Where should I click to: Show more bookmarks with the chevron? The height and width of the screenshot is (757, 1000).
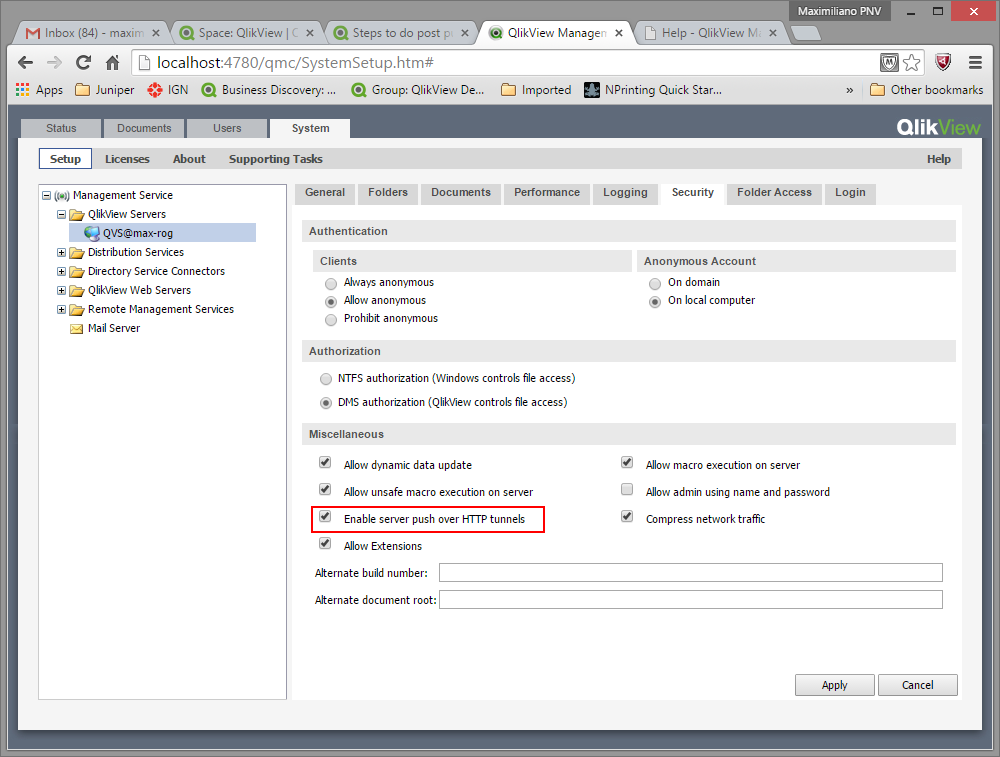[x=849, y=91]
